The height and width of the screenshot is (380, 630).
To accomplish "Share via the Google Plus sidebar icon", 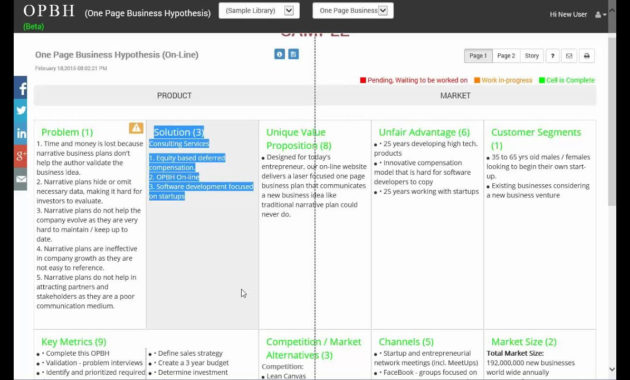I will point(20,156).
